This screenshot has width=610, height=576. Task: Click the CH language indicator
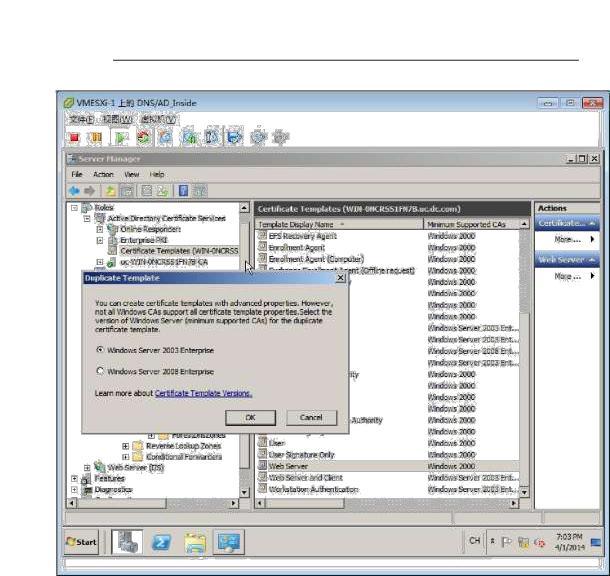click(x=475, y=541)
